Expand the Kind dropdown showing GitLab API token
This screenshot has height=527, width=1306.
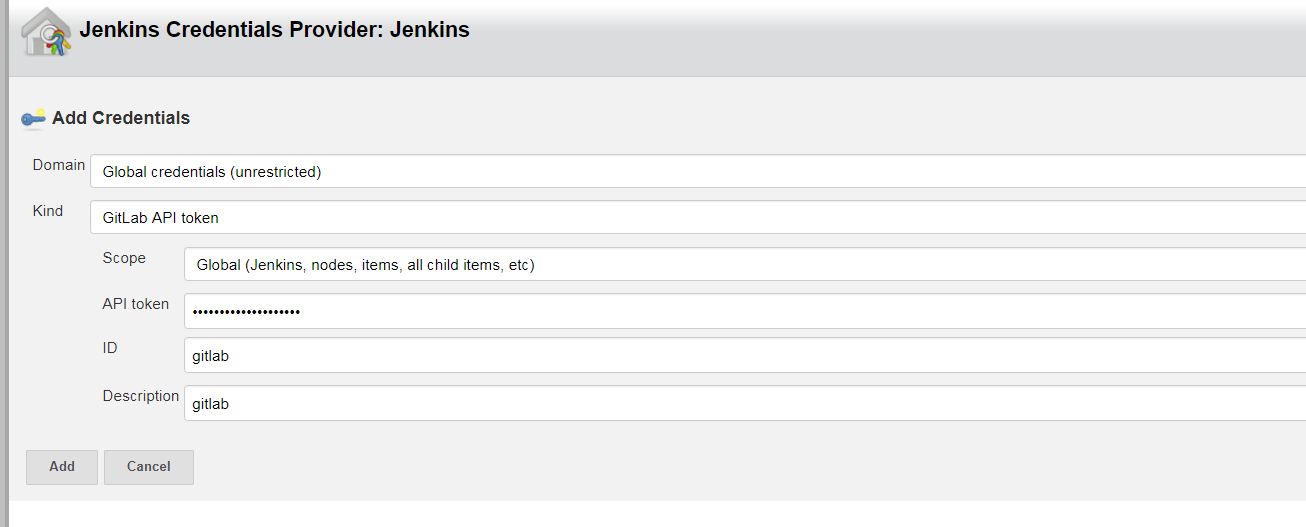[x=697, y=217]
